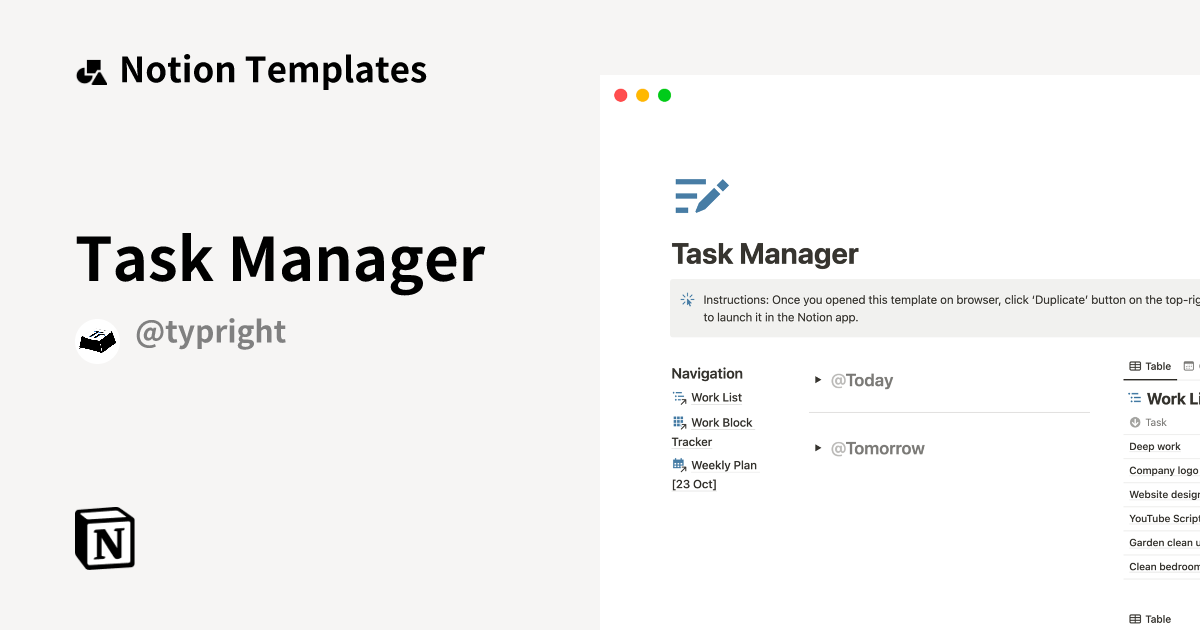Click the Work Block Tracker grid icon
The width and height of the screenshot is (1200, 630).
click(677, 422)
